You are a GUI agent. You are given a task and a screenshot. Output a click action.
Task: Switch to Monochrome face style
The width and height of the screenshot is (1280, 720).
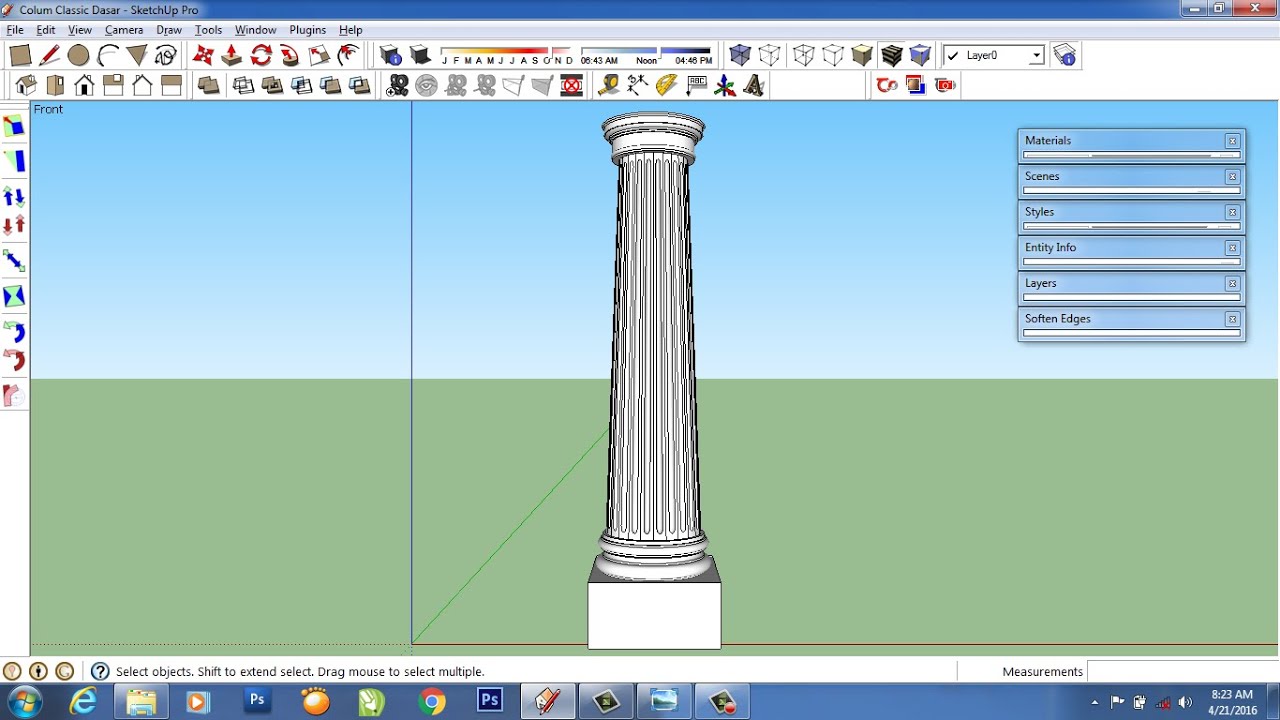(921, 56)
